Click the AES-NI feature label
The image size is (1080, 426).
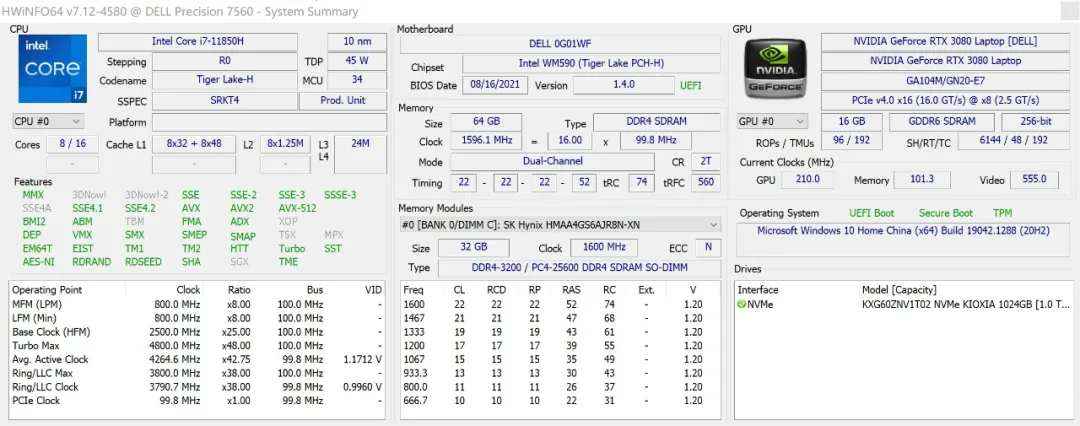[x=39, y=262]
